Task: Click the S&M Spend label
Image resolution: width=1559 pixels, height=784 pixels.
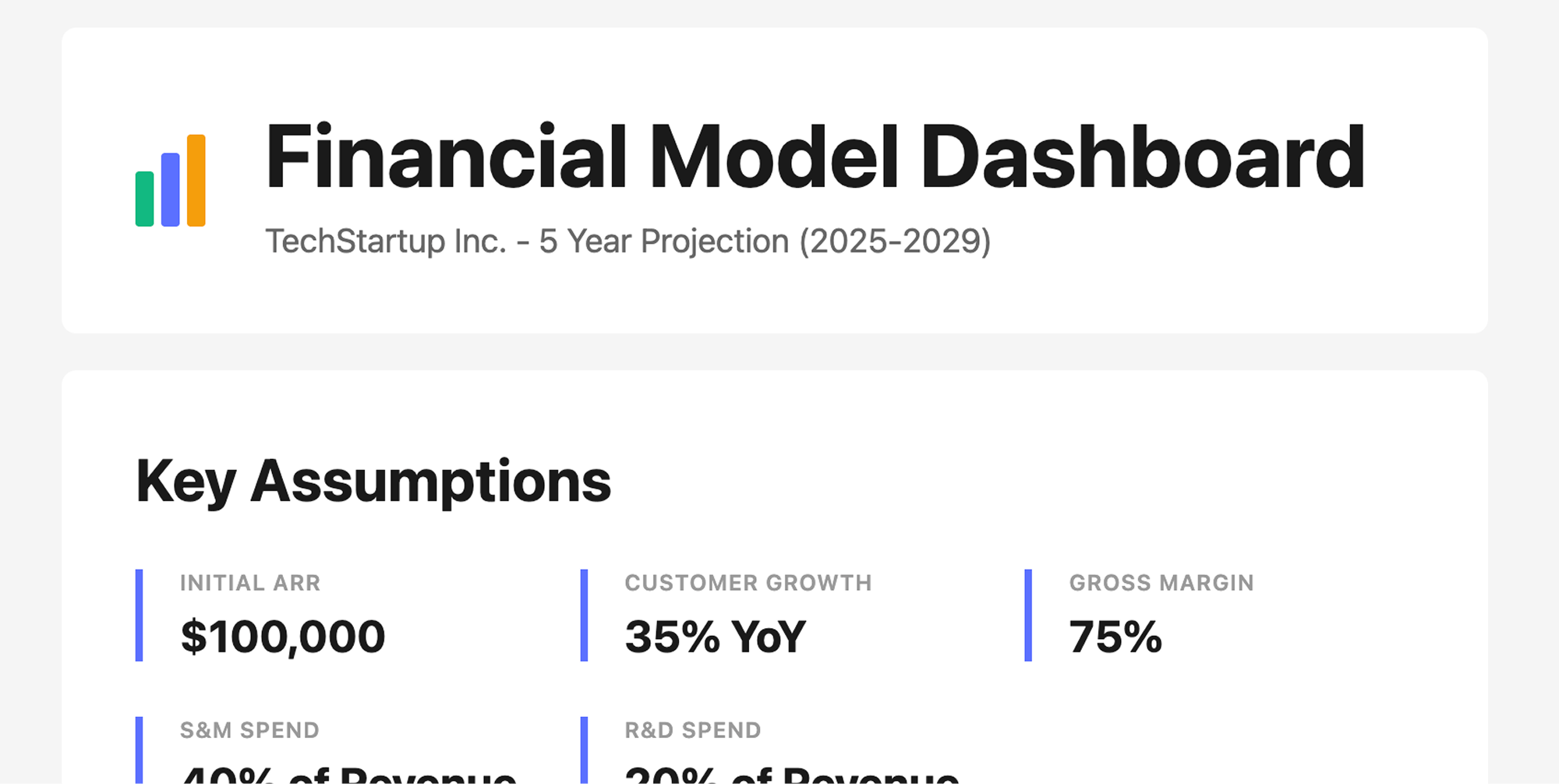Action: (x=249, y=730)
